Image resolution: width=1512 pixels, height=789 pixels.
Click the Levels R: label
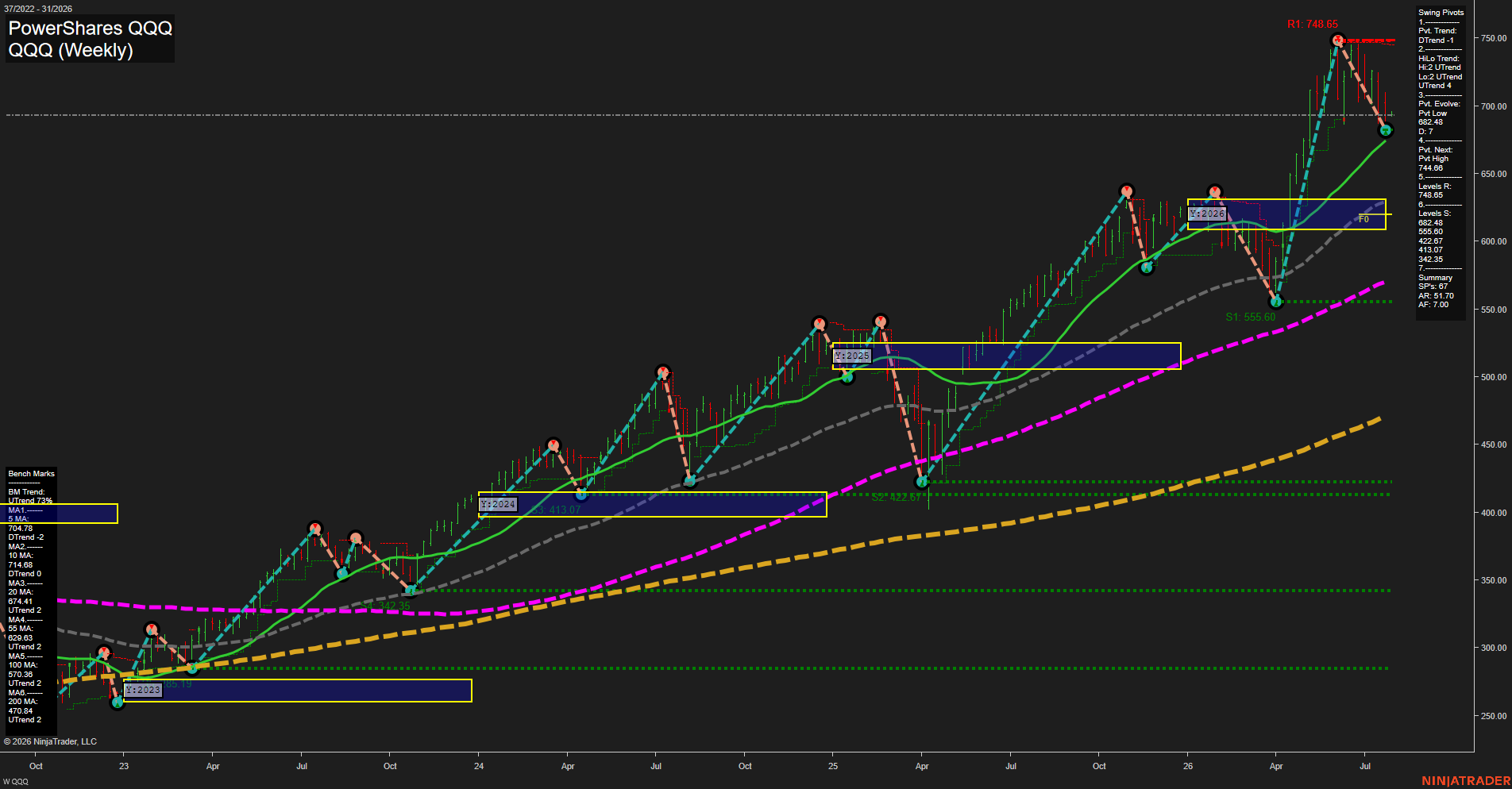pyautogui.click(x=1434, y=187)
